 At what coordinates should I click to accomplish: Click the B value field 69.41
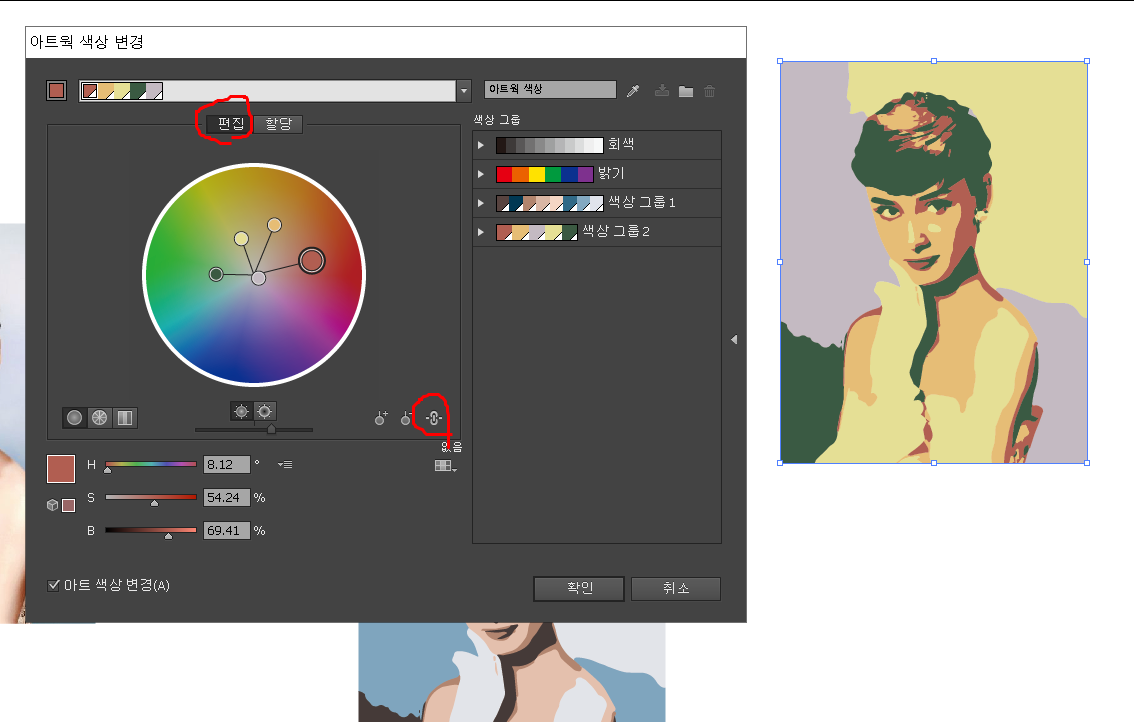(x=226, y=530)
